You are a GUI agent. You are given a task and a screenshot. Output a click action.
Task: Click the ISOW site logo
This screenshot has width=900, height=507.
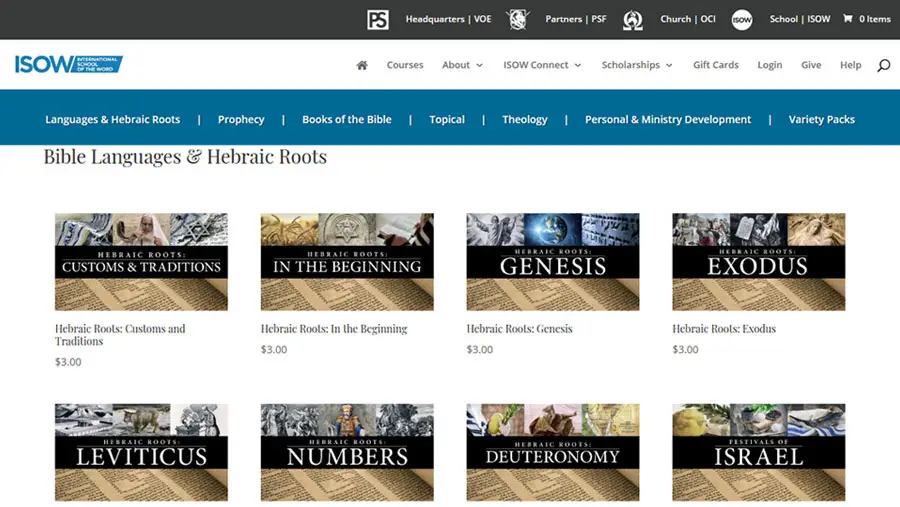coord(68,64)
